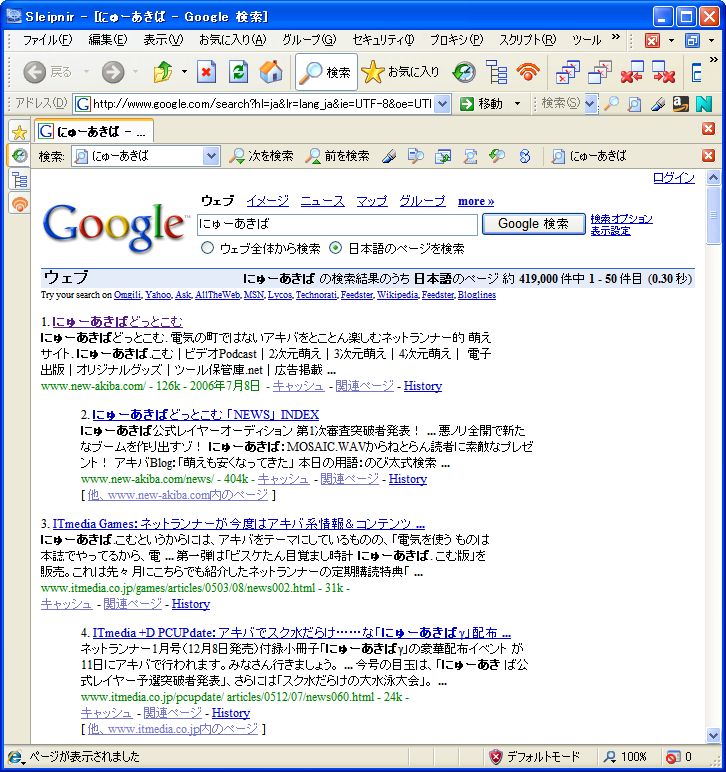Expand the toolbar overflow chevron
This screenshot has height=772, width=726.
click(x=713, y=60)
